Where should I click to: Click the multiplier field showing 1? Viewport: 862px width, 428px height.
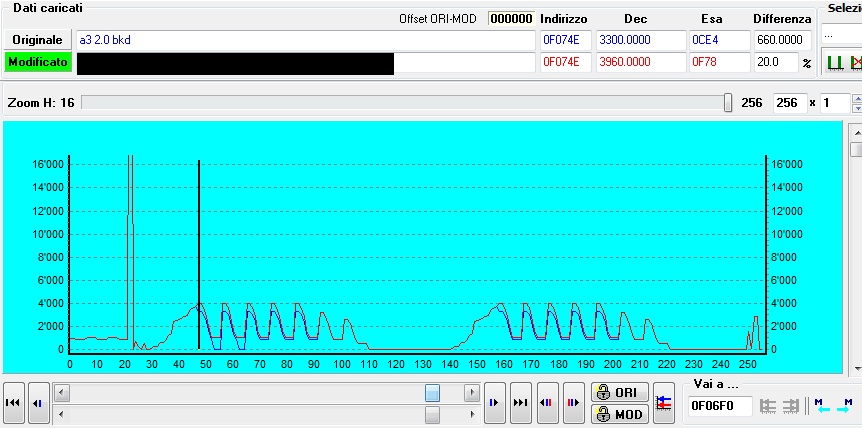pyautogui.click(x=835, y=103)
